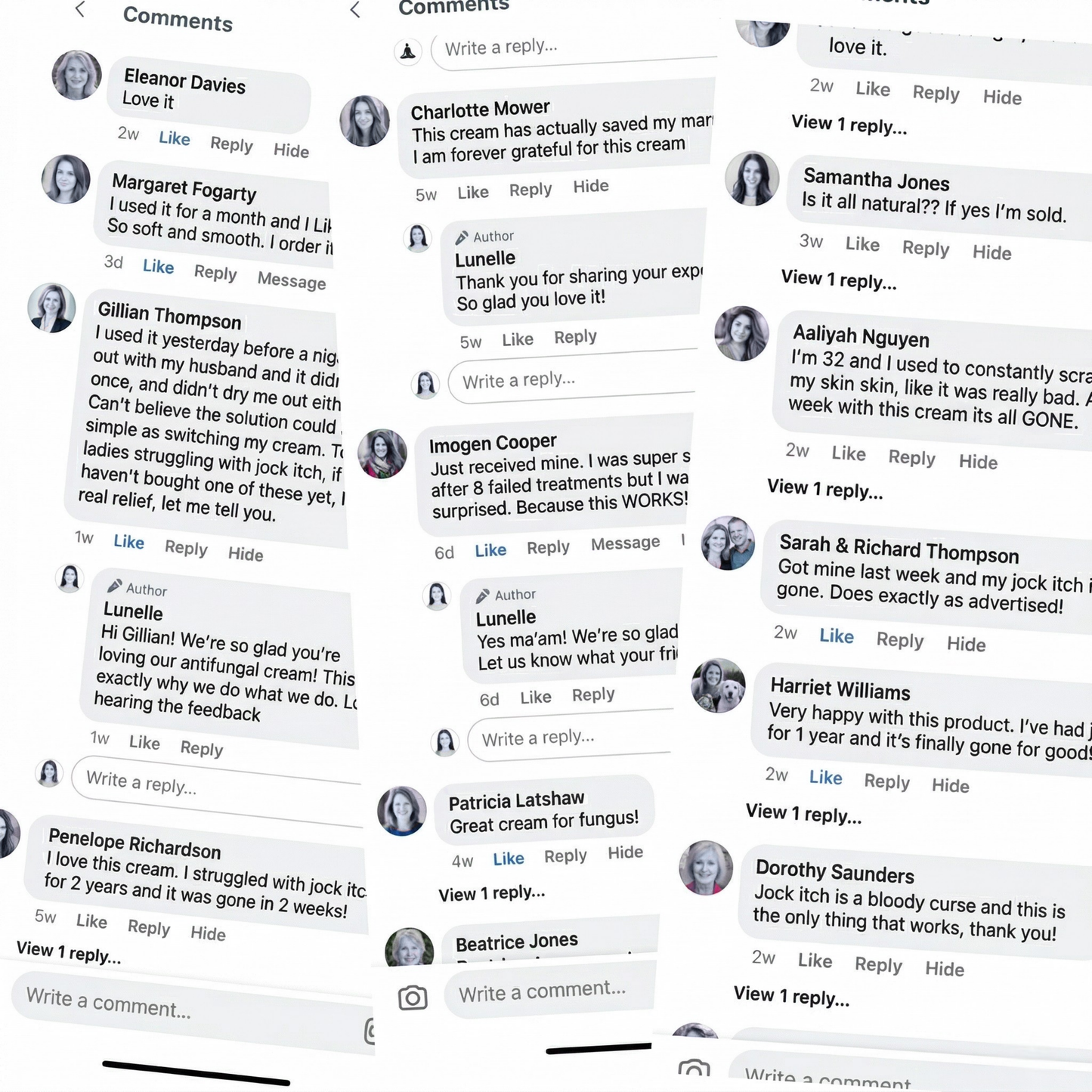
Task: Message Margaret Fogarty from her comment
Action: pos(291,280)
